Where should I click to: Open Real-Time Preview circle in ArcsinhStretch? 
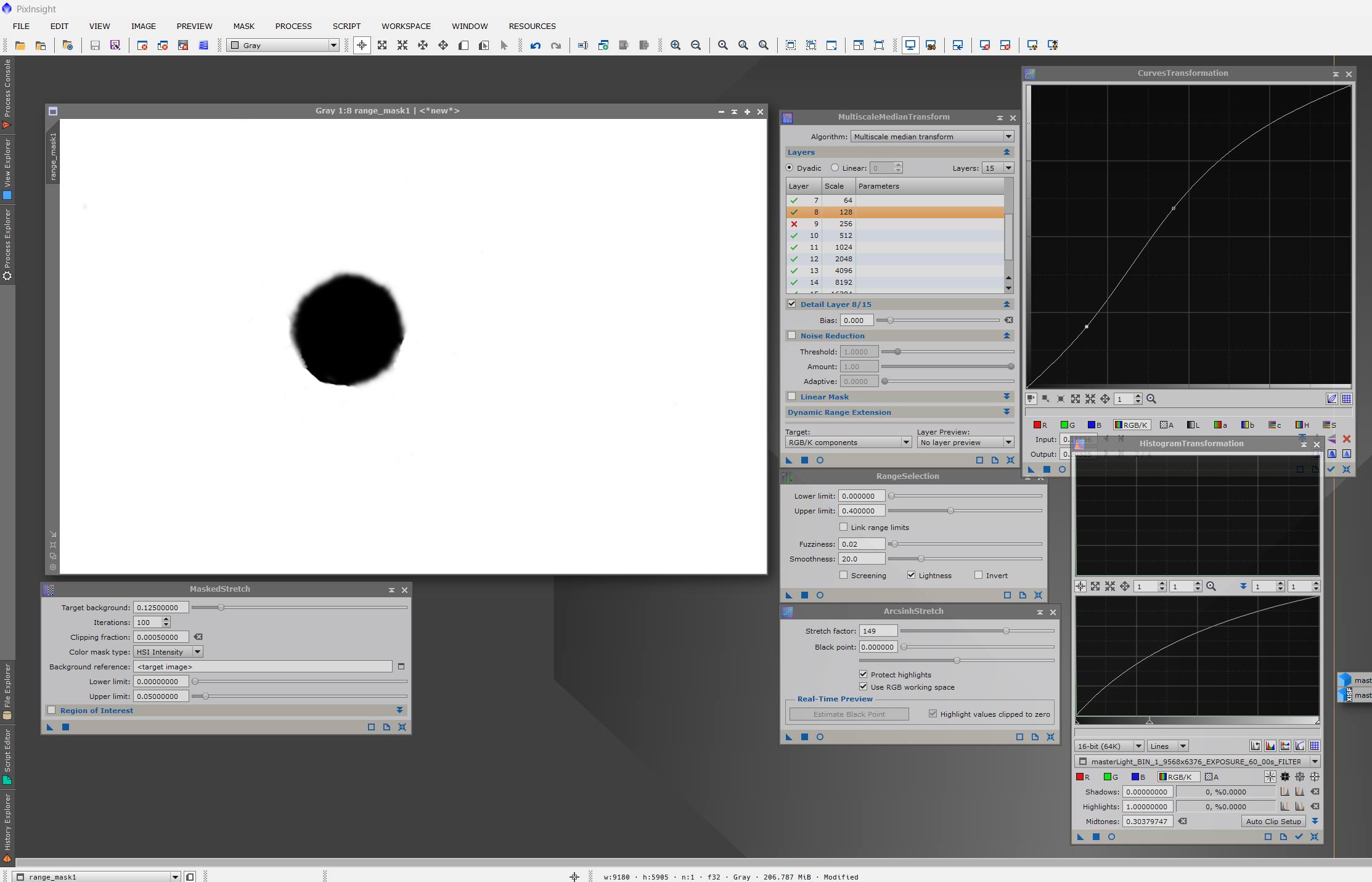(820, 737)
